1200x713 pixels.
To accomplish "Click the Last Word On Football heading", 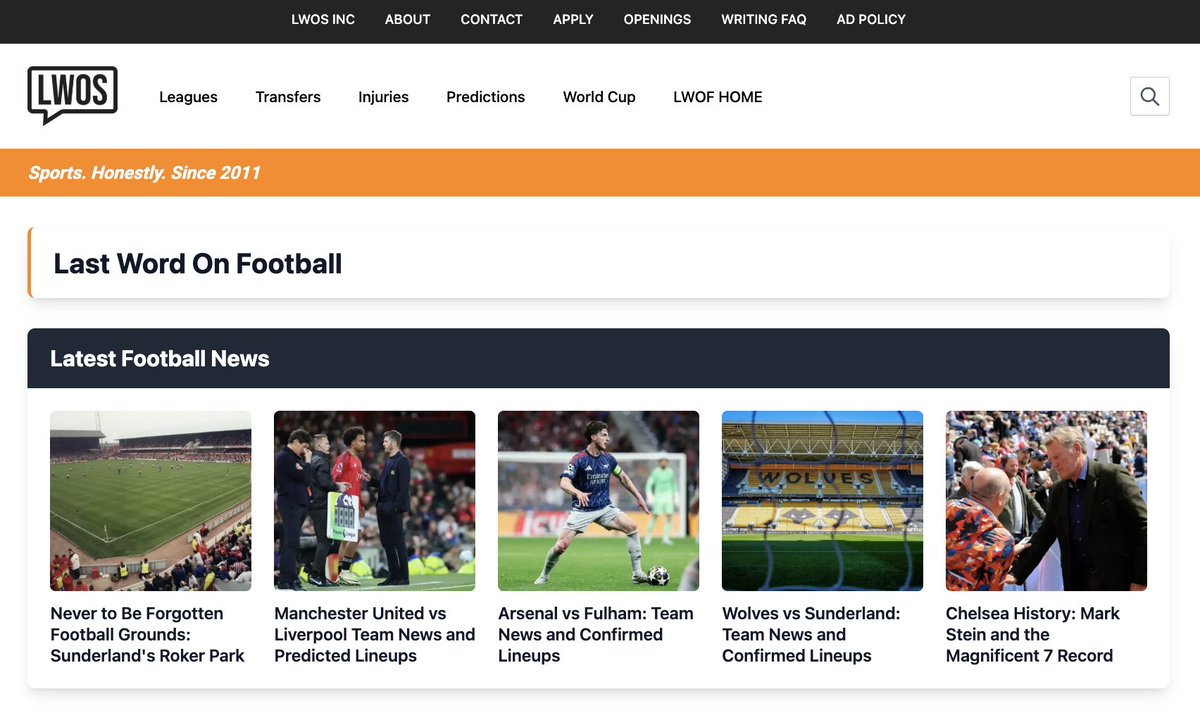I will tap(198, 264).
